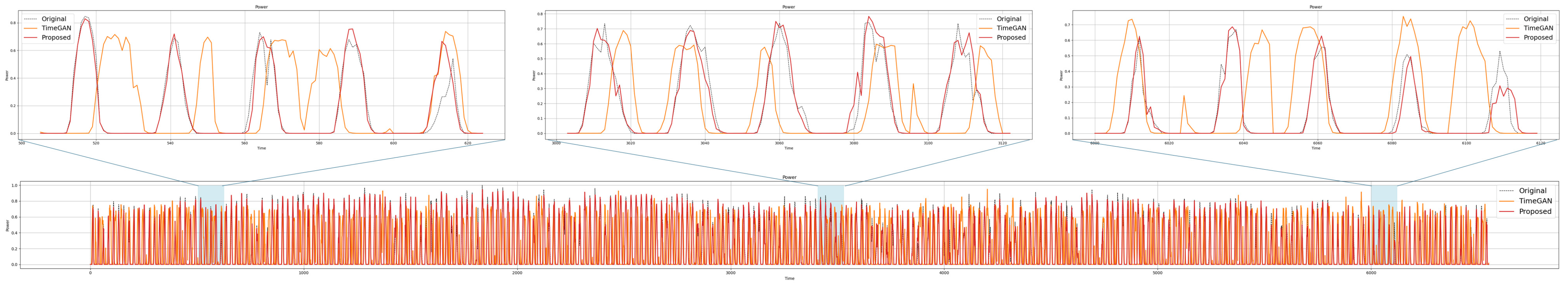1568x289 pixels.
Task: Select the Proposed legend entry in the bottom plot
Action: pyautogui.click(x=1534, y=212)
